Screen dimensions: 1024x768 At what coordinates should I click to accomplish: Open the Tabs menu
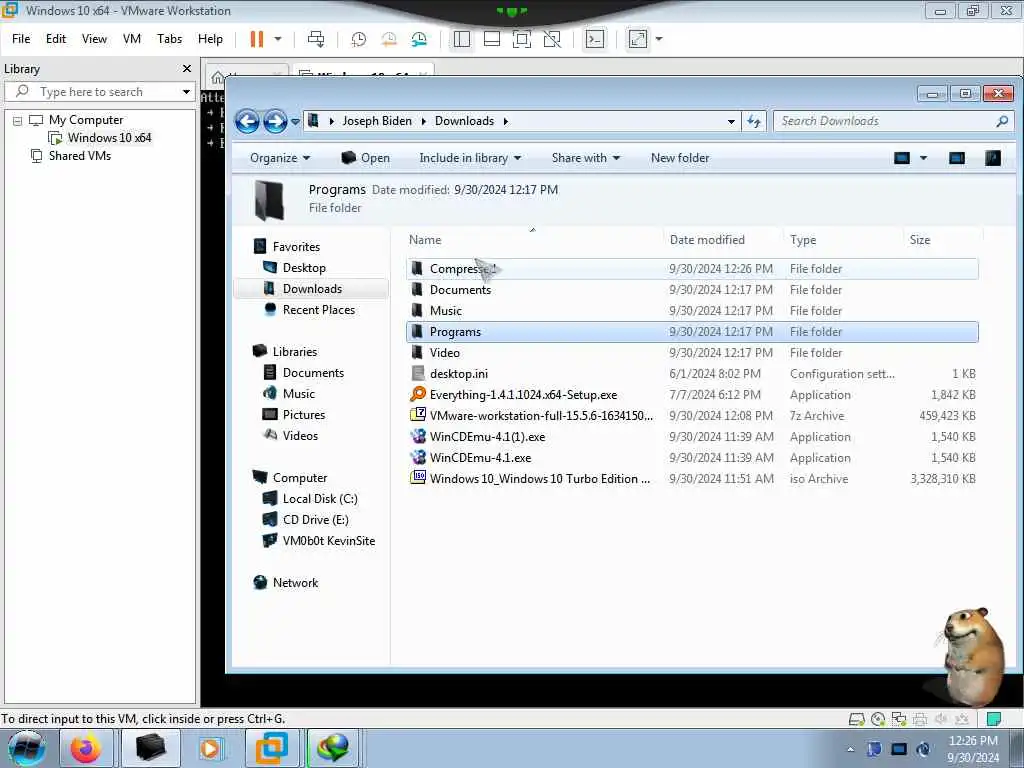point(169,39)
